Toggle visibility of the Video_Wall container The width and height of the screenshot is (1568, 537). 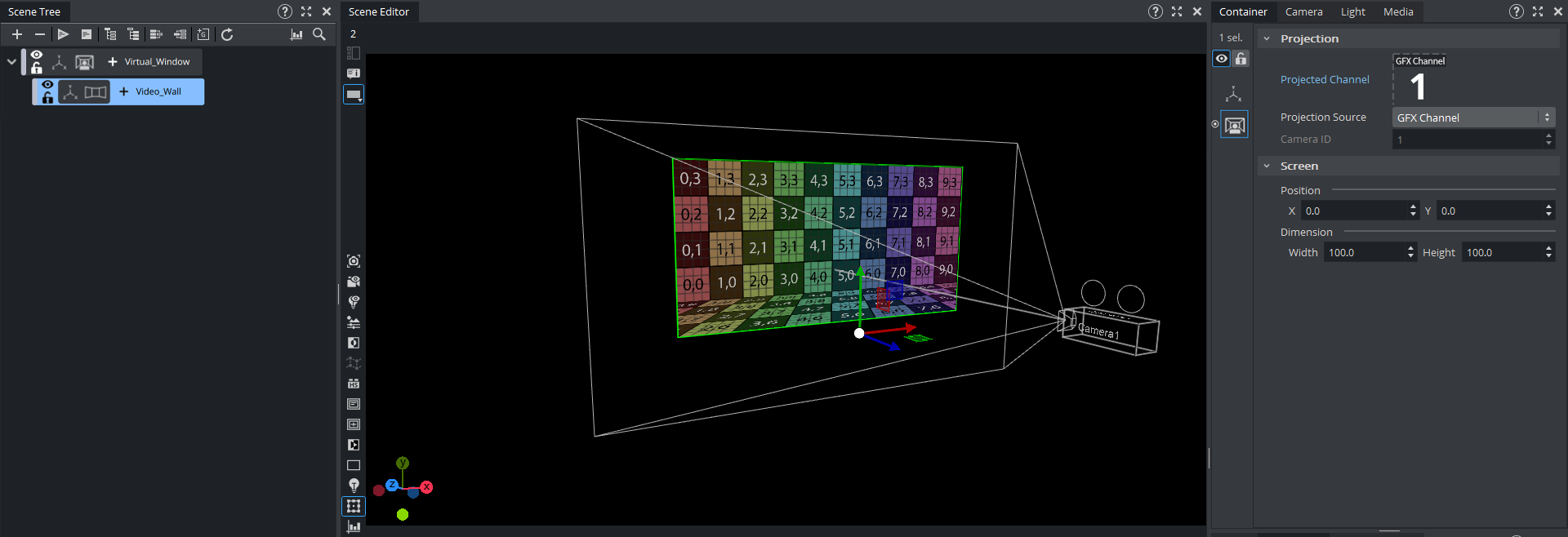coord(47,85)
